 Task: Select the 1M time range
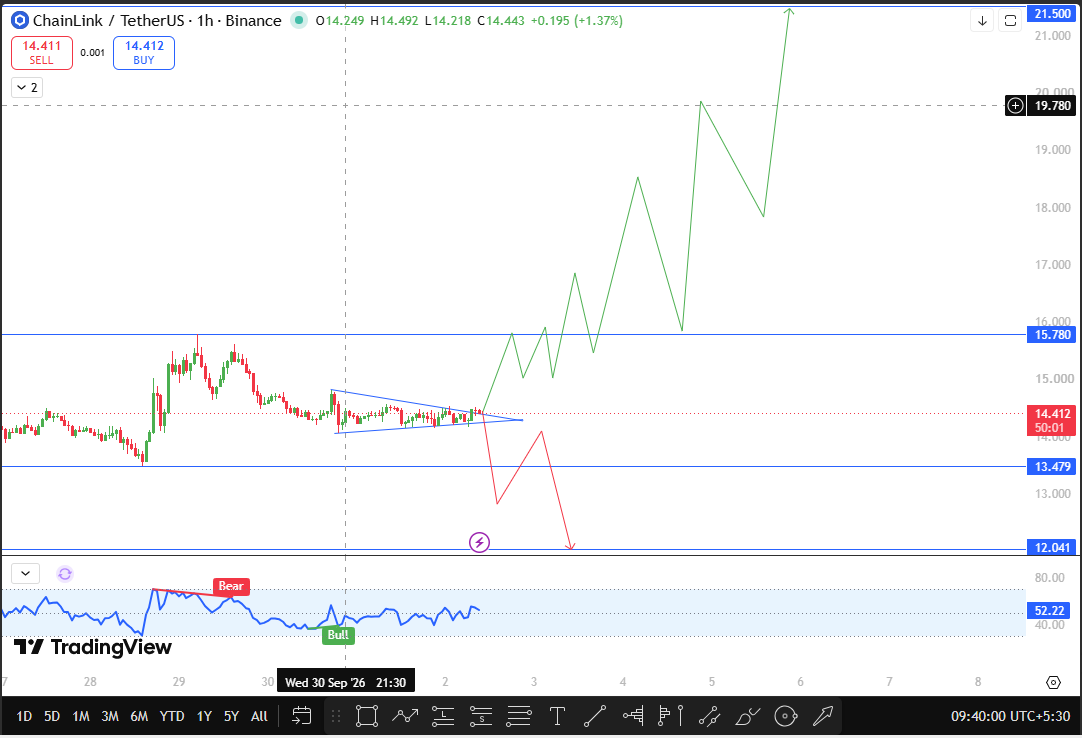pyautogui.click(x=81, y=716)
